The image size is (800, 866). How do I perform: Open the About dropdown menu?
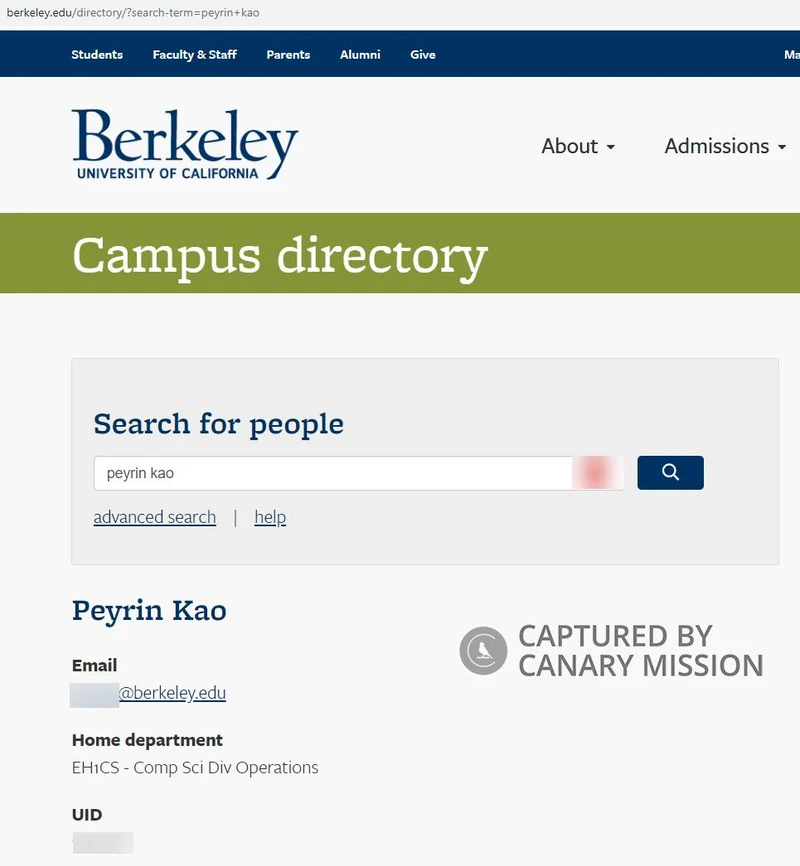click(570, 146)
